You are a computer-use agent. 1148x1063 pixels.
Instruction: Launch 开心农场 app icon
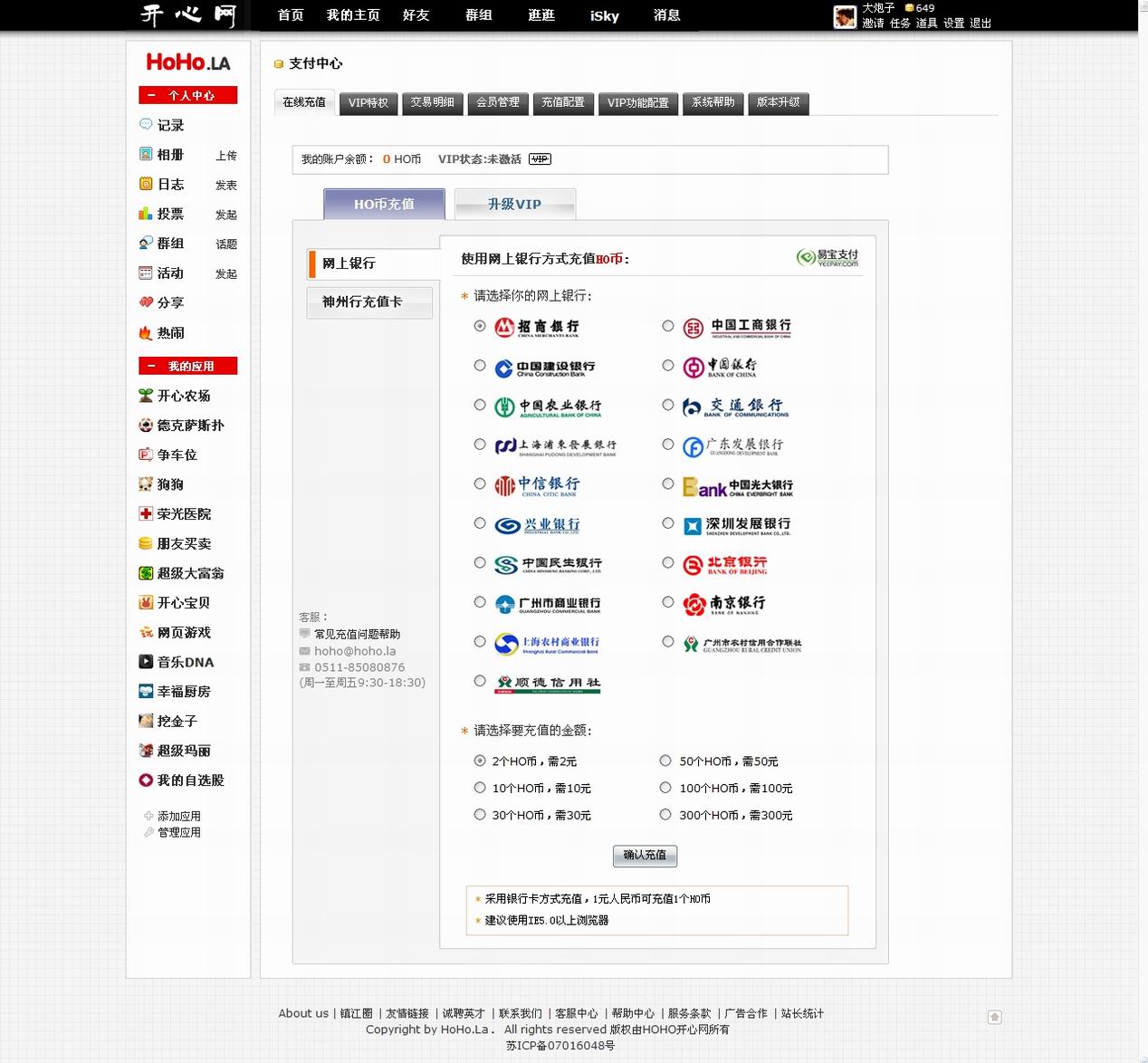tap(146, 395)
